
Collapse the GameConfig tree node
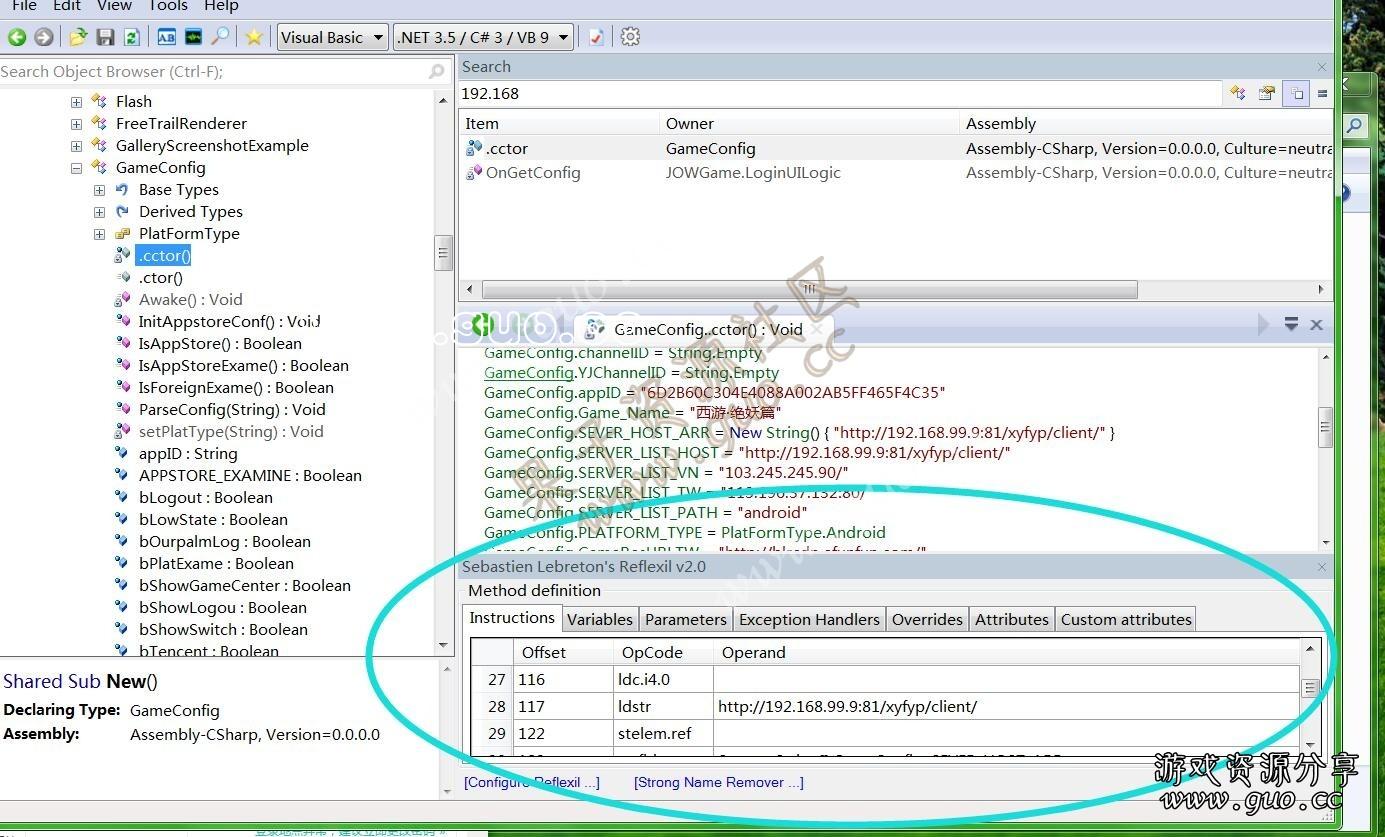(76, 168)
